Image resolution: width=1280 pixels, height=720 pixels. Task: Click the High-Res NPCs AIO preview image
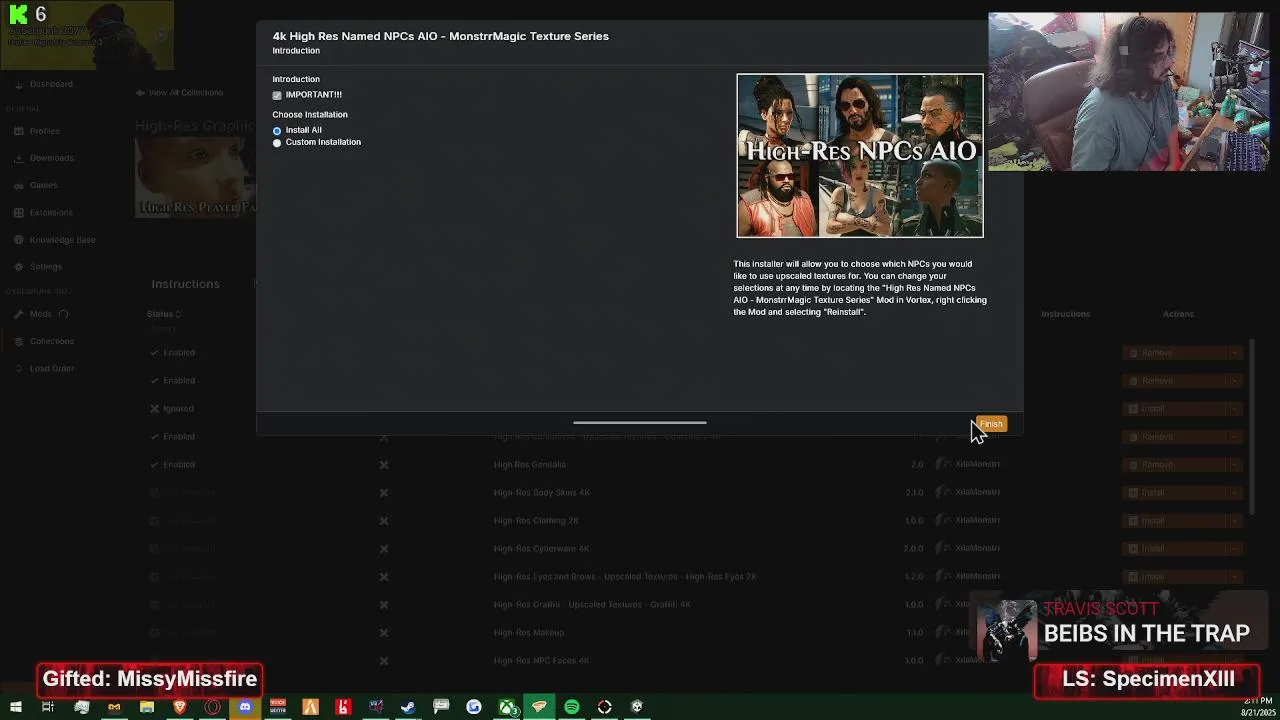tap(860, 156)
